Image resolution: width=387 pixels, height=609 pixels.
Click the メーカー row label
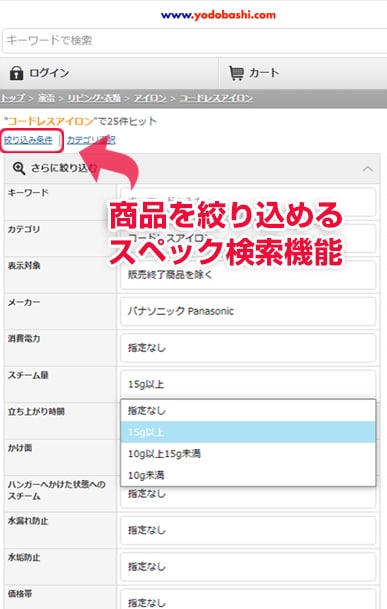pos(24,303)
